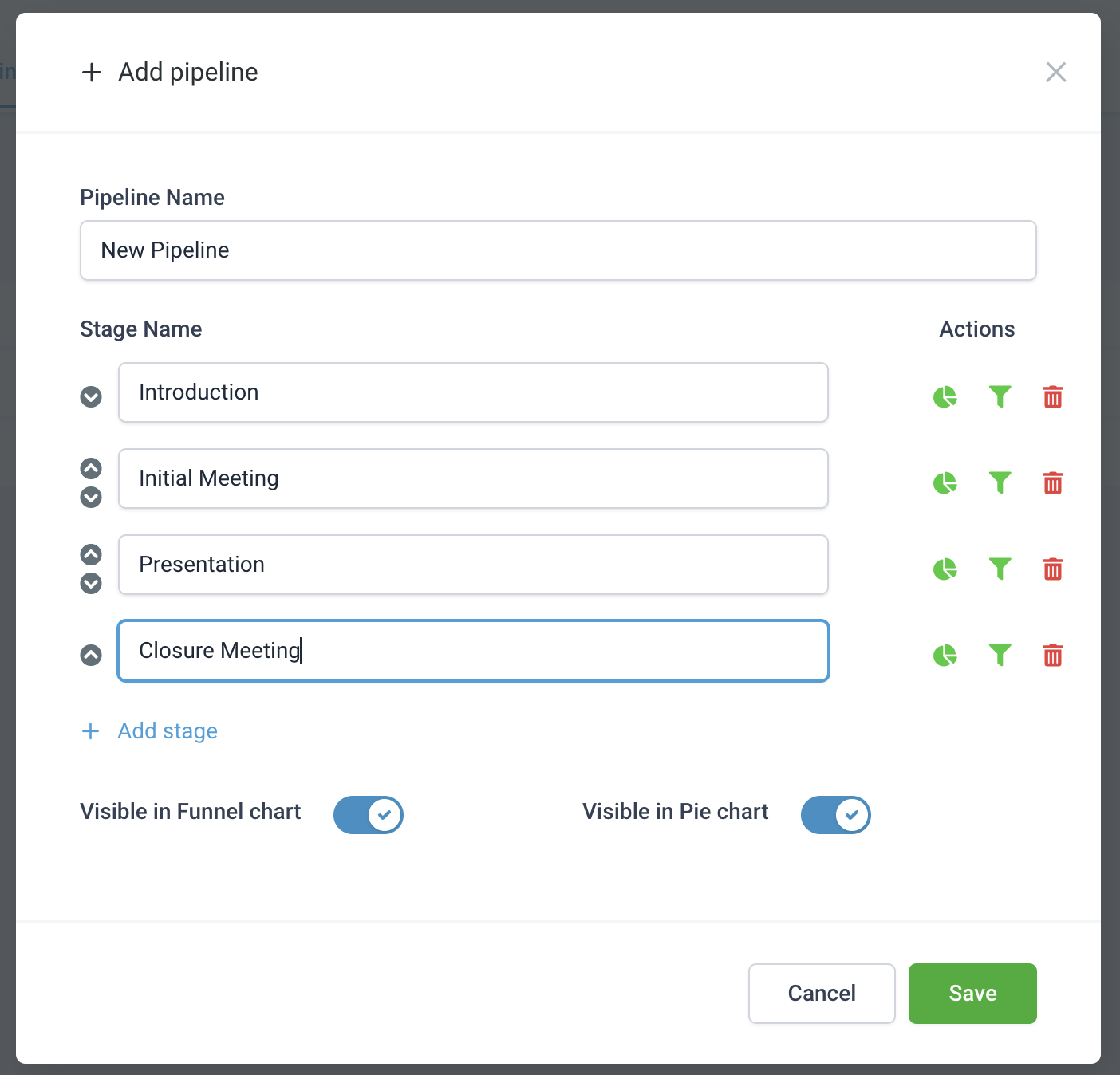Click the Actions column header

click(x=977, y=329)
